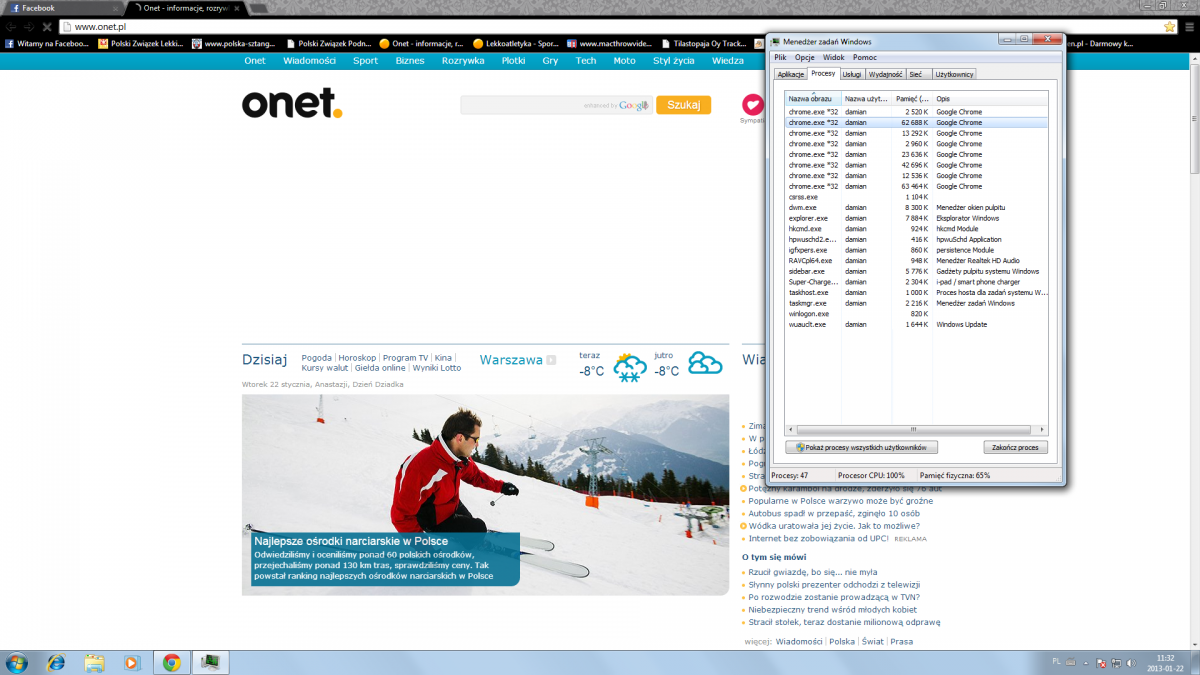Close the Onet browser tab
The image size is (1200, 675).
(237, 8)
